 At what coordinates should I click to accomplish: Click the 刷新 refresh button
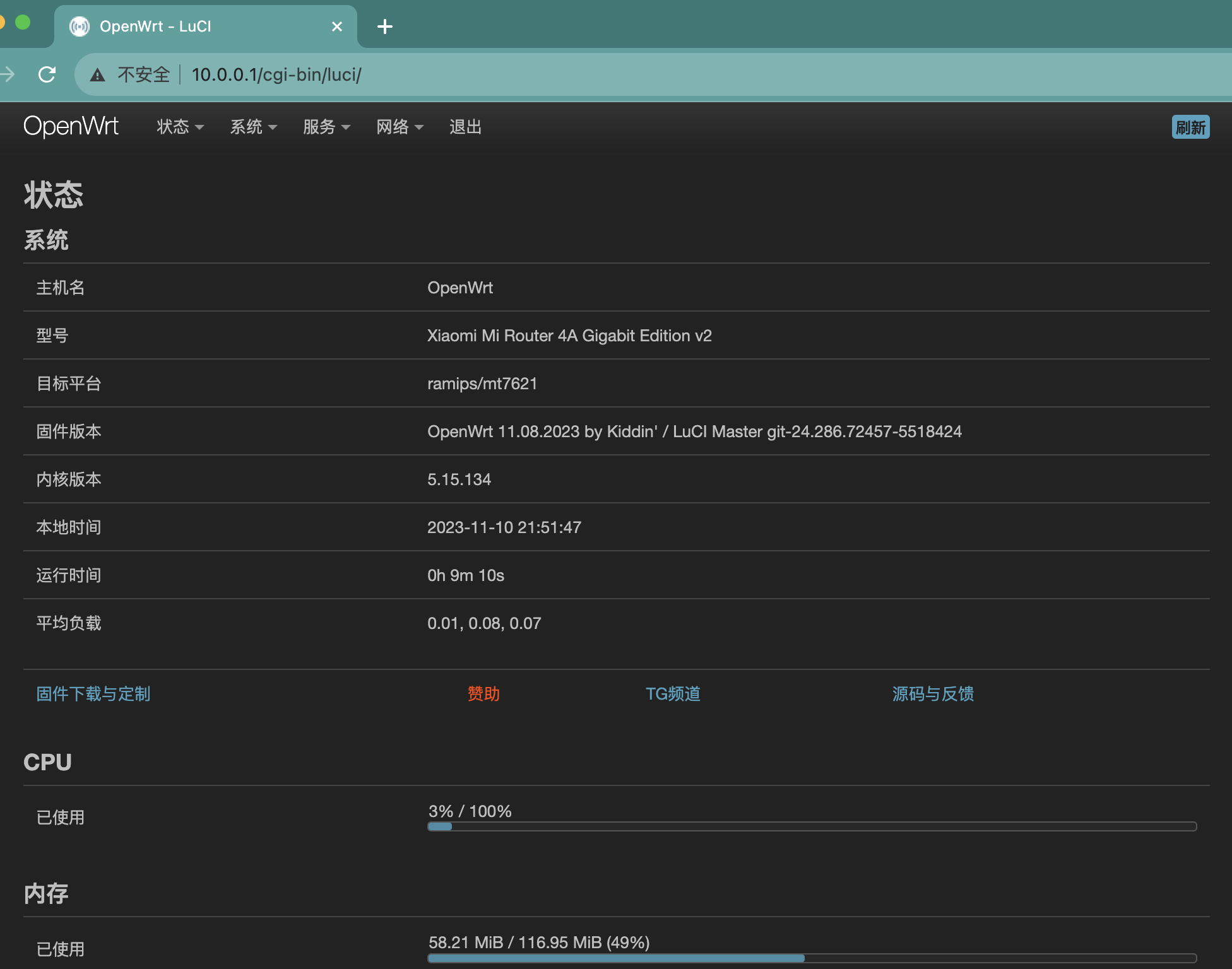coord(1190,127)
